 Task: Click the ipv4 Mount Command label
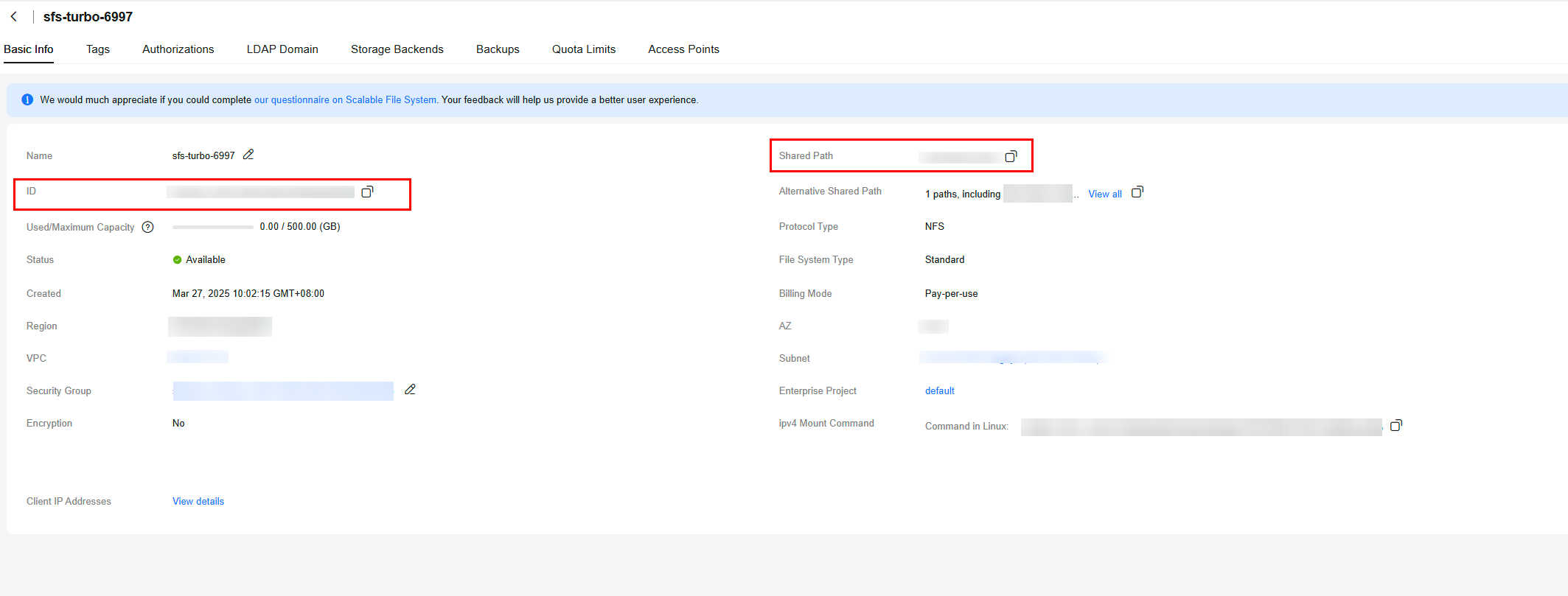tap(826, 423)
